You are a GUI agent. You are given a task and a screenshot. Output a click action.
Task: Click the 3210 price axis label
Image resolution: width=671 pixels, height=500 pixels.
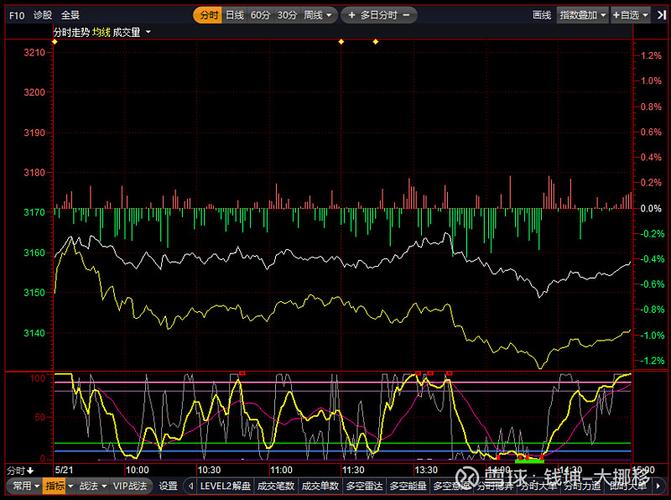click(34, 52)
